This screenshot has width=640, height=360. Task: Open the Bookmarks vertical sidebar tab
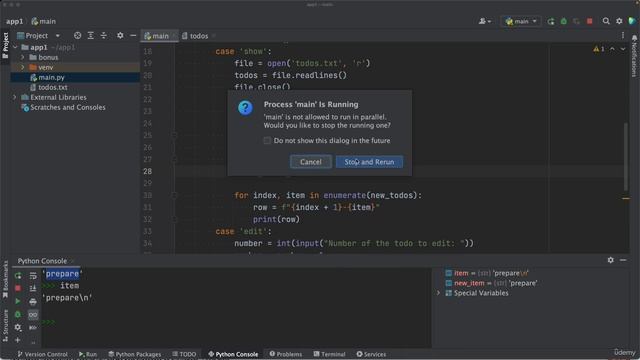coord(5,280)
